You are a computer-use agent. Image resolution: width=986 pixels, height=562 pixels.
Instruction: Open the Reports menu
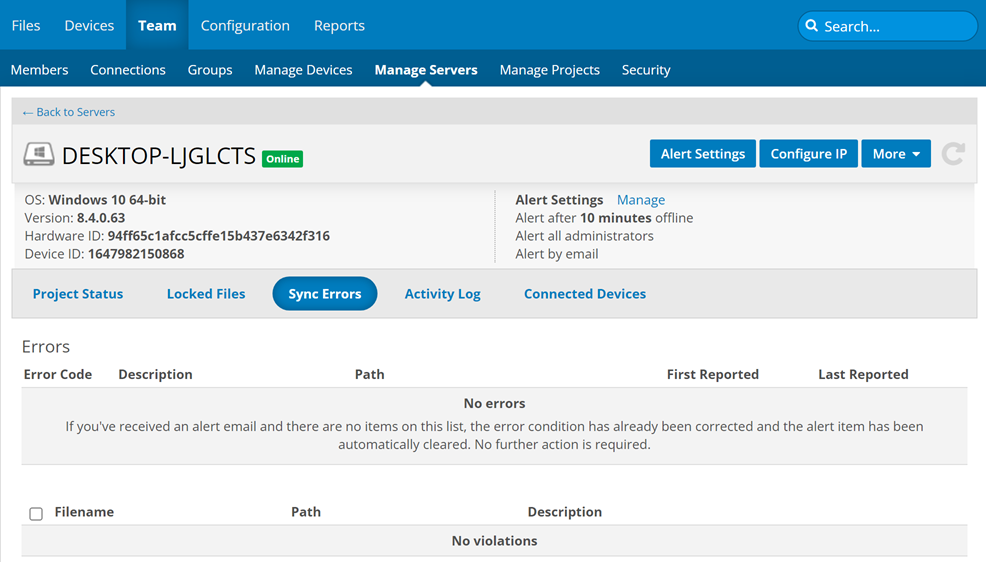339,26
